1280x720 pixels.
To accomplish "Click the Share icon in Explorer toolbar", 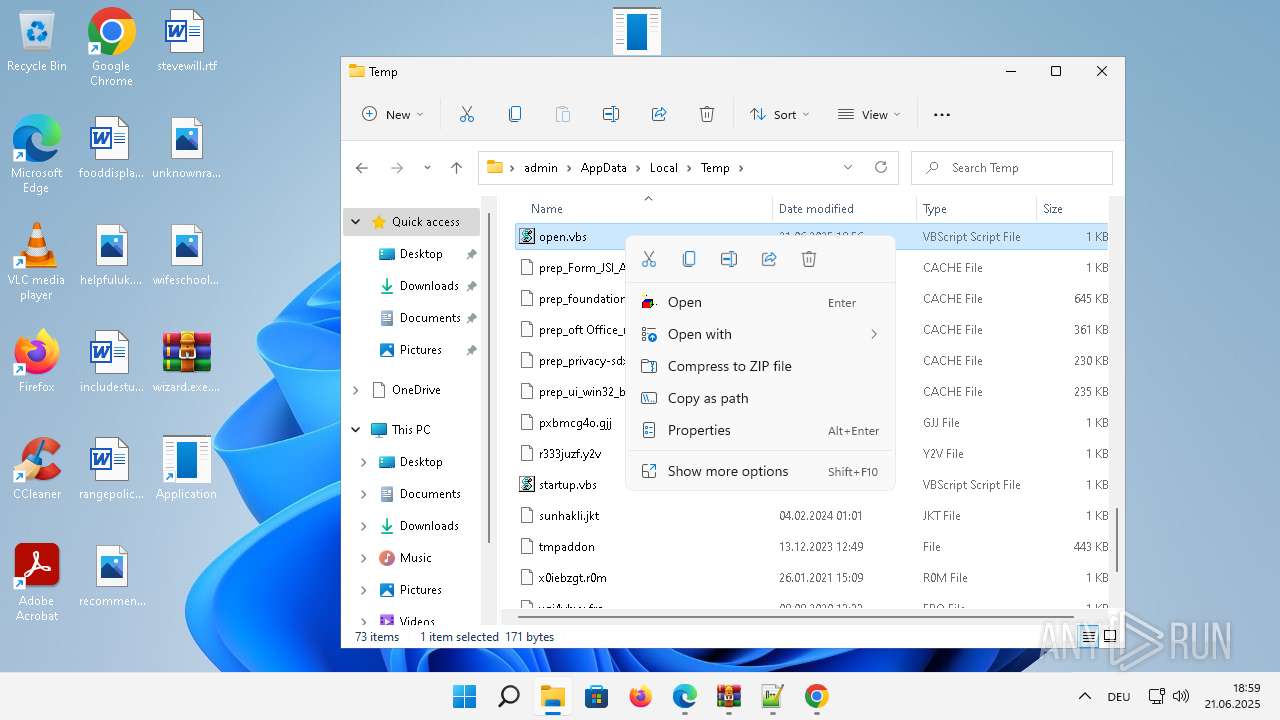I will click(659, 114).
